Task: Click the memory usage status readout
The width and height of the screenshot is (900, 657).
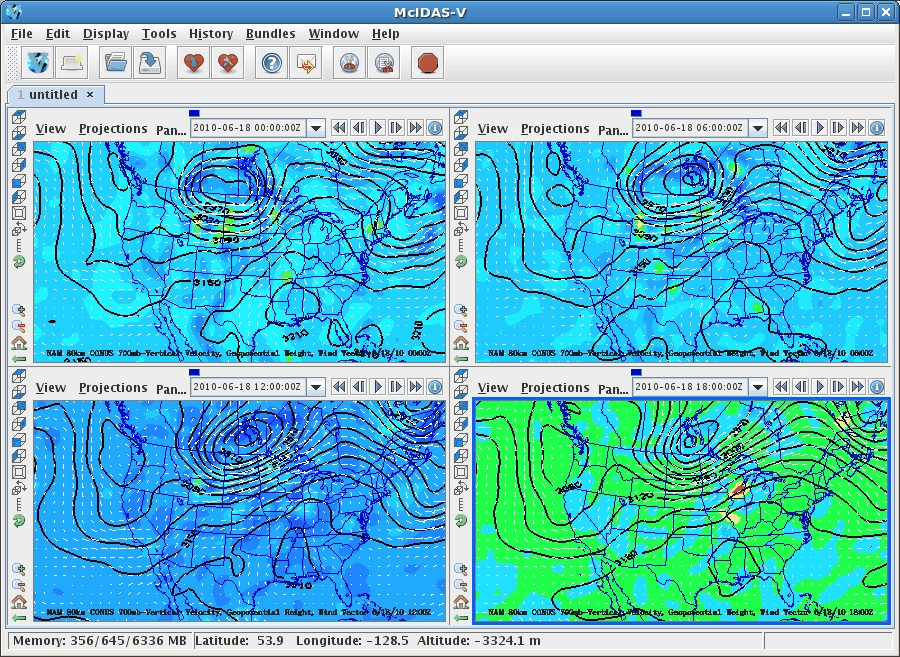Action: click(x=99, y=641)
